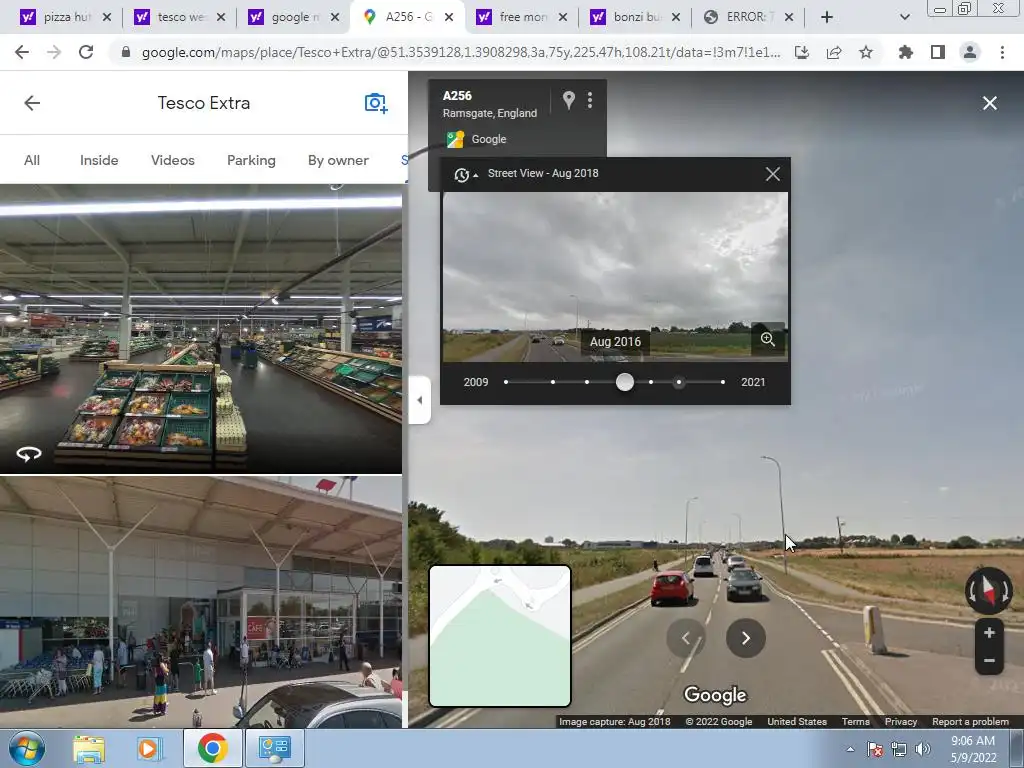Screen dimensions: 1024x768
Task: Click the add photo camera icon
Action: click(376, 103)
